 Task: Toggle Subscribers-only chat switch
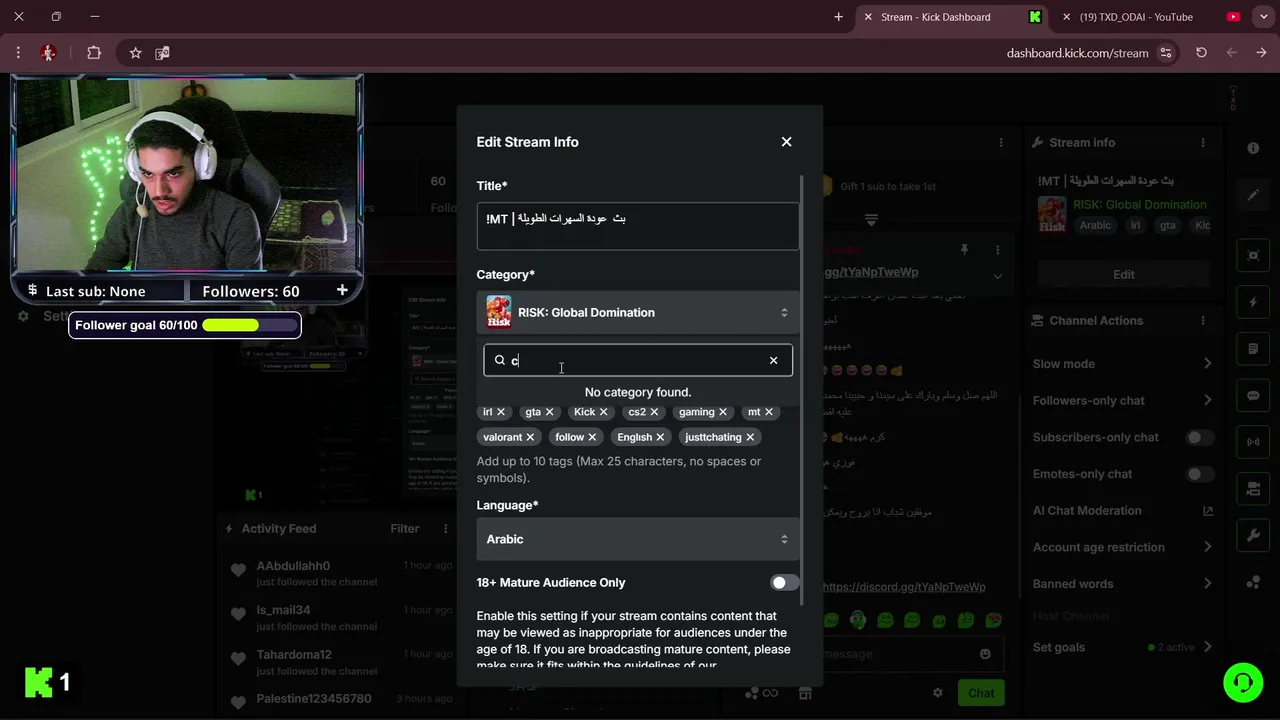coord(1199,437)
